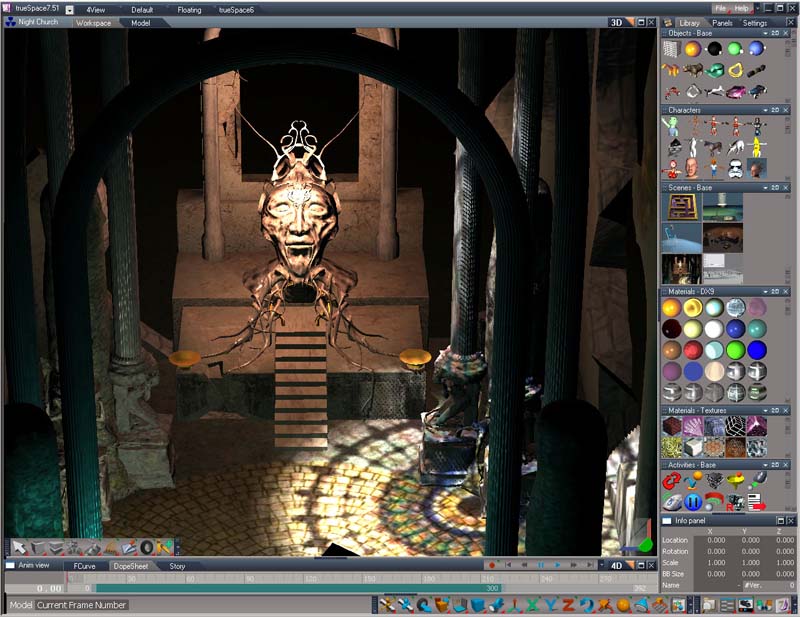800x617 pixels.
Task: Open the Materials - DX9 dropdown arrow
Action: [x=765, y=292]
